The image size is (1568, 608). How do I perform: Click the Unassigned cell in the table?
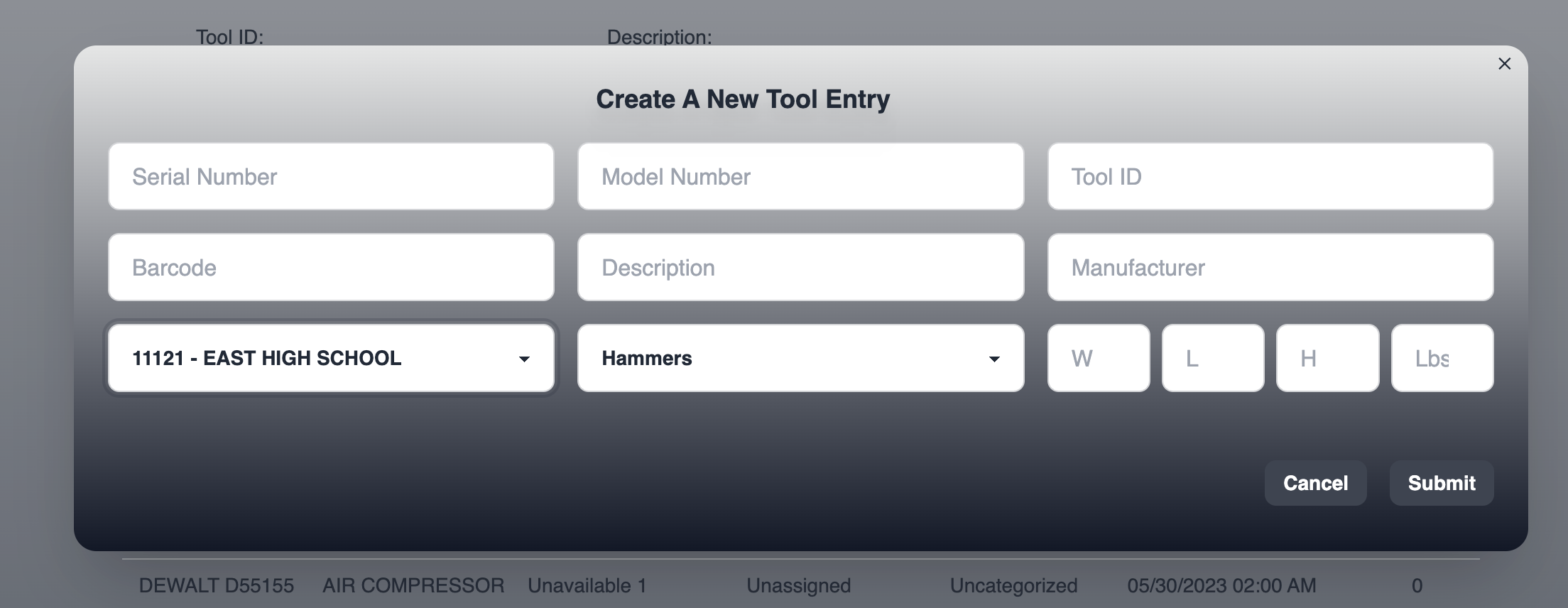point(798,586)
